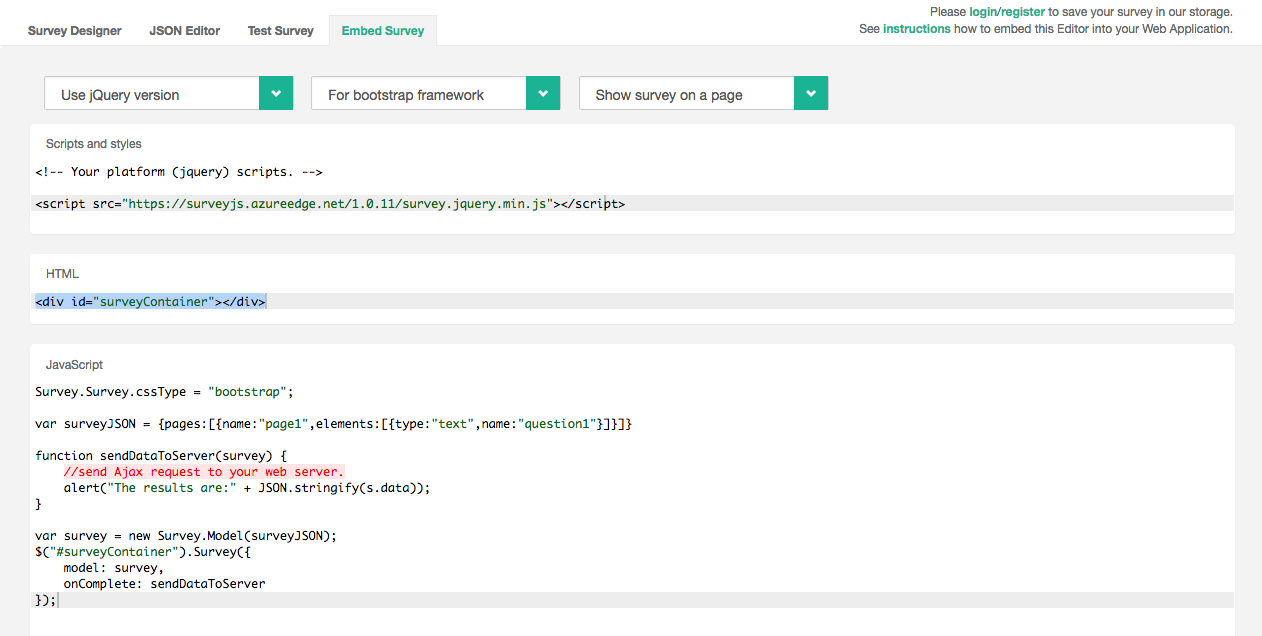Click green arrow of bootstrap framework dropdown
The height and width of the screenshot is (636, 1262).
pos(544,94)
